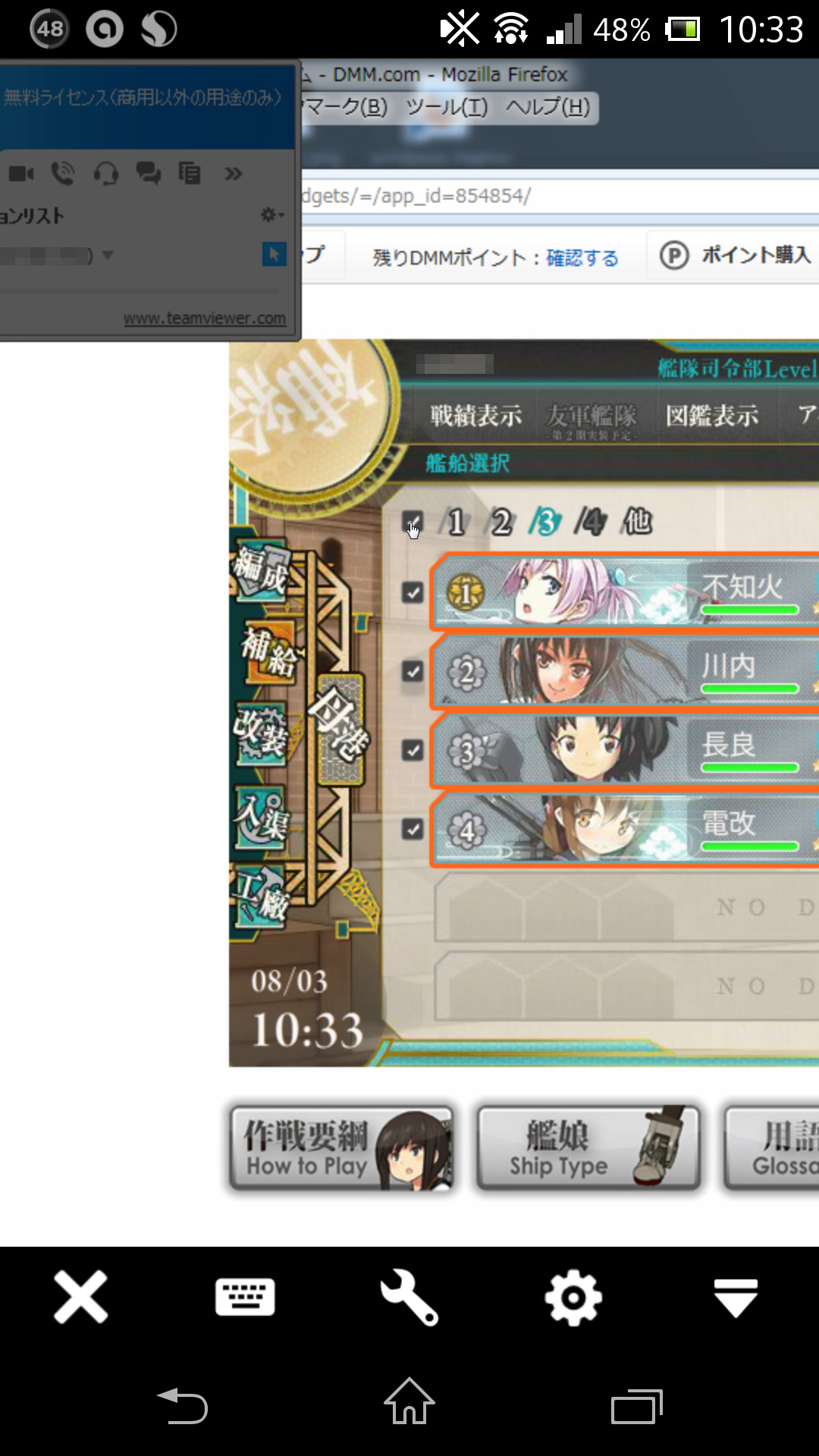The width and height of the screenshot is (819, 1456).
Task: Open the TeamViewer list gear dropdown
Action: point(272,215)
